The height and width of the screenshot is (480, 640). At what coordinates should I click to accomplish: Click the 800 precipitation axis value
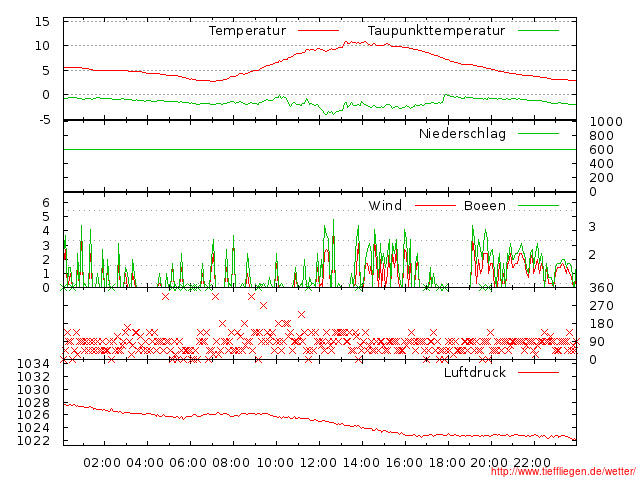point(602,136)
